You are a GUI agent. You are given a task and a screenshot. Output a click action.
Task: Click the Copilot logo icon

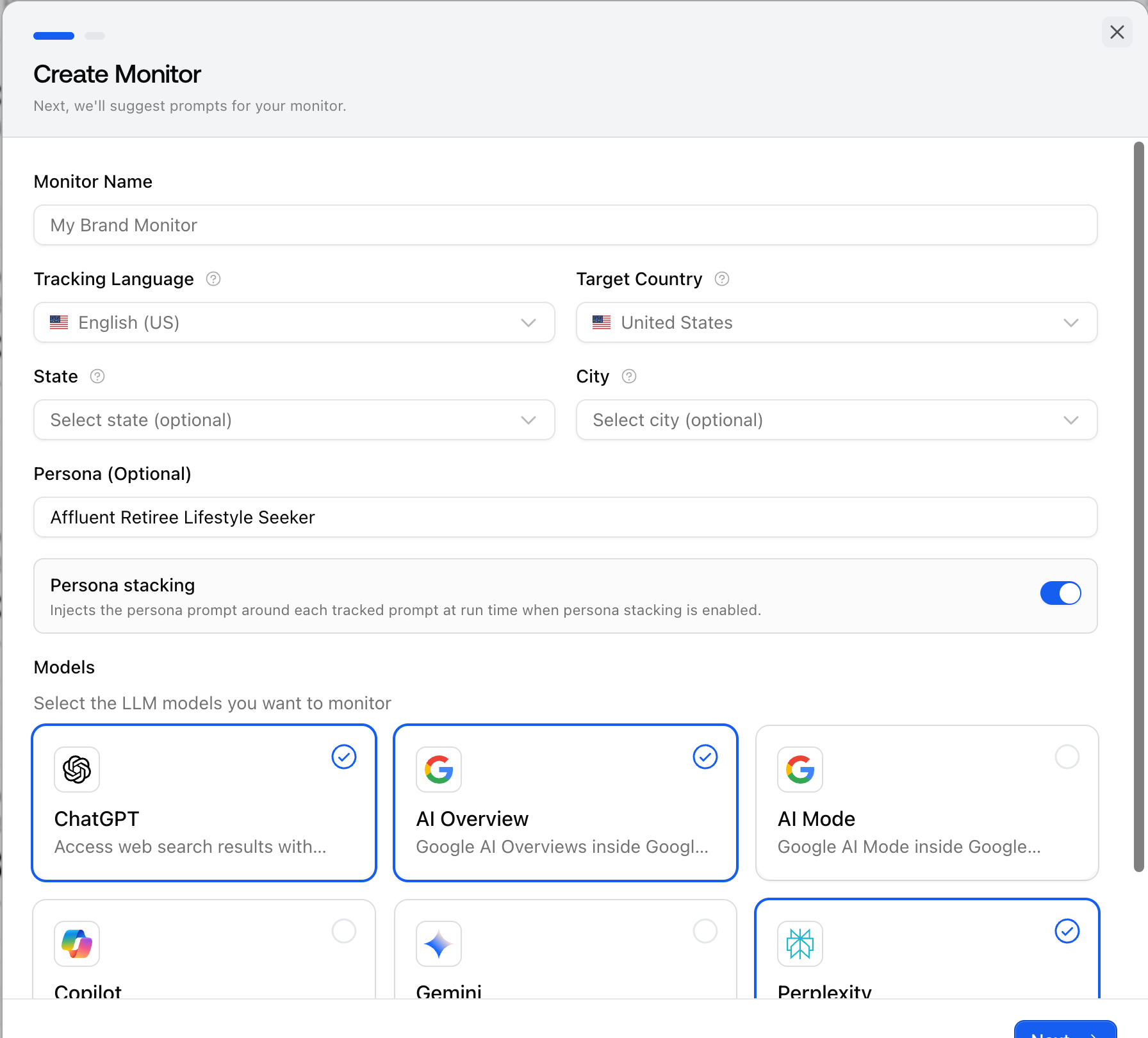pos(77,944)
